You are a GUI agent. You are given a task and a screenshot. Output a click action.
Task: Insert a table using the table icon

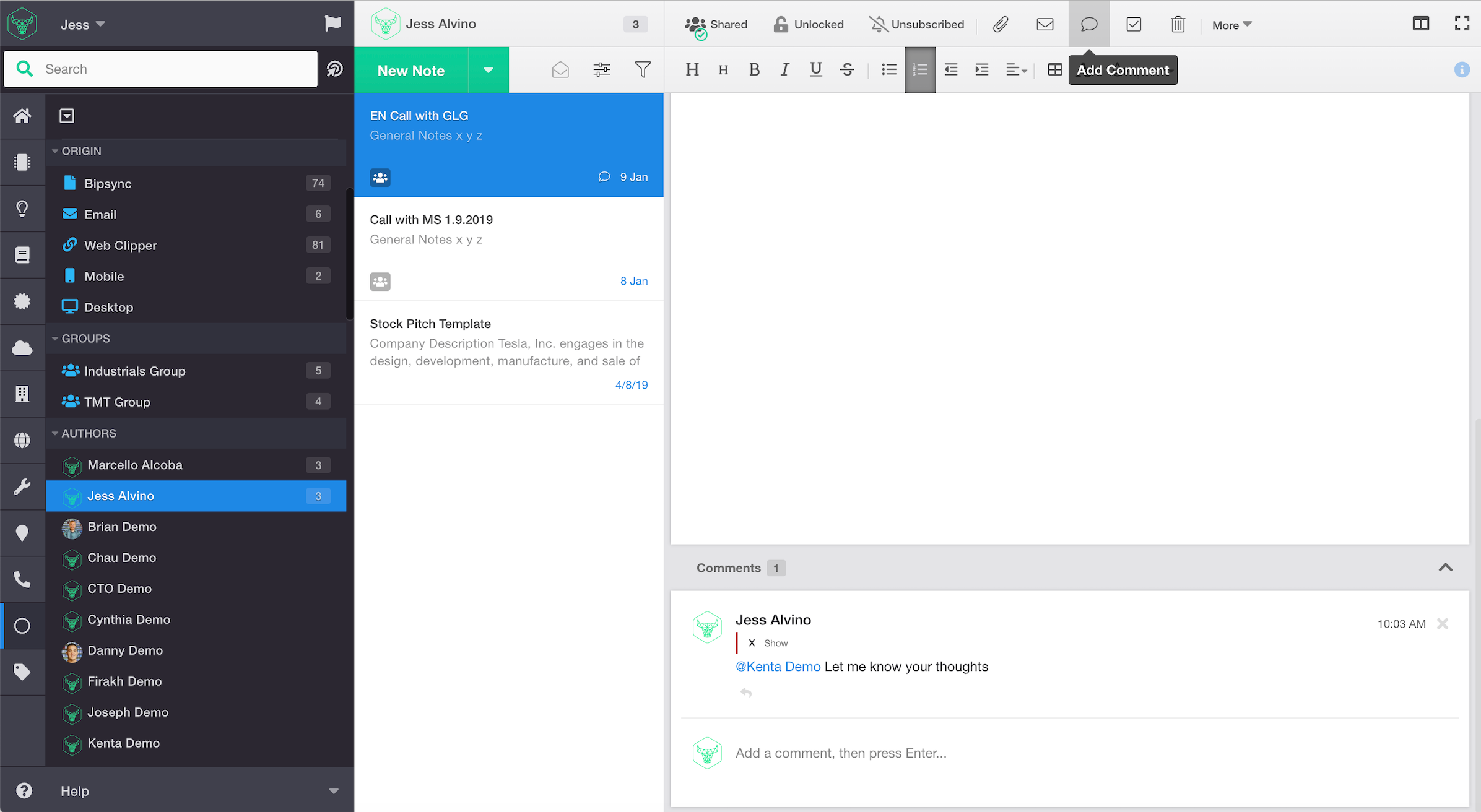click(x=1055, y=69)
